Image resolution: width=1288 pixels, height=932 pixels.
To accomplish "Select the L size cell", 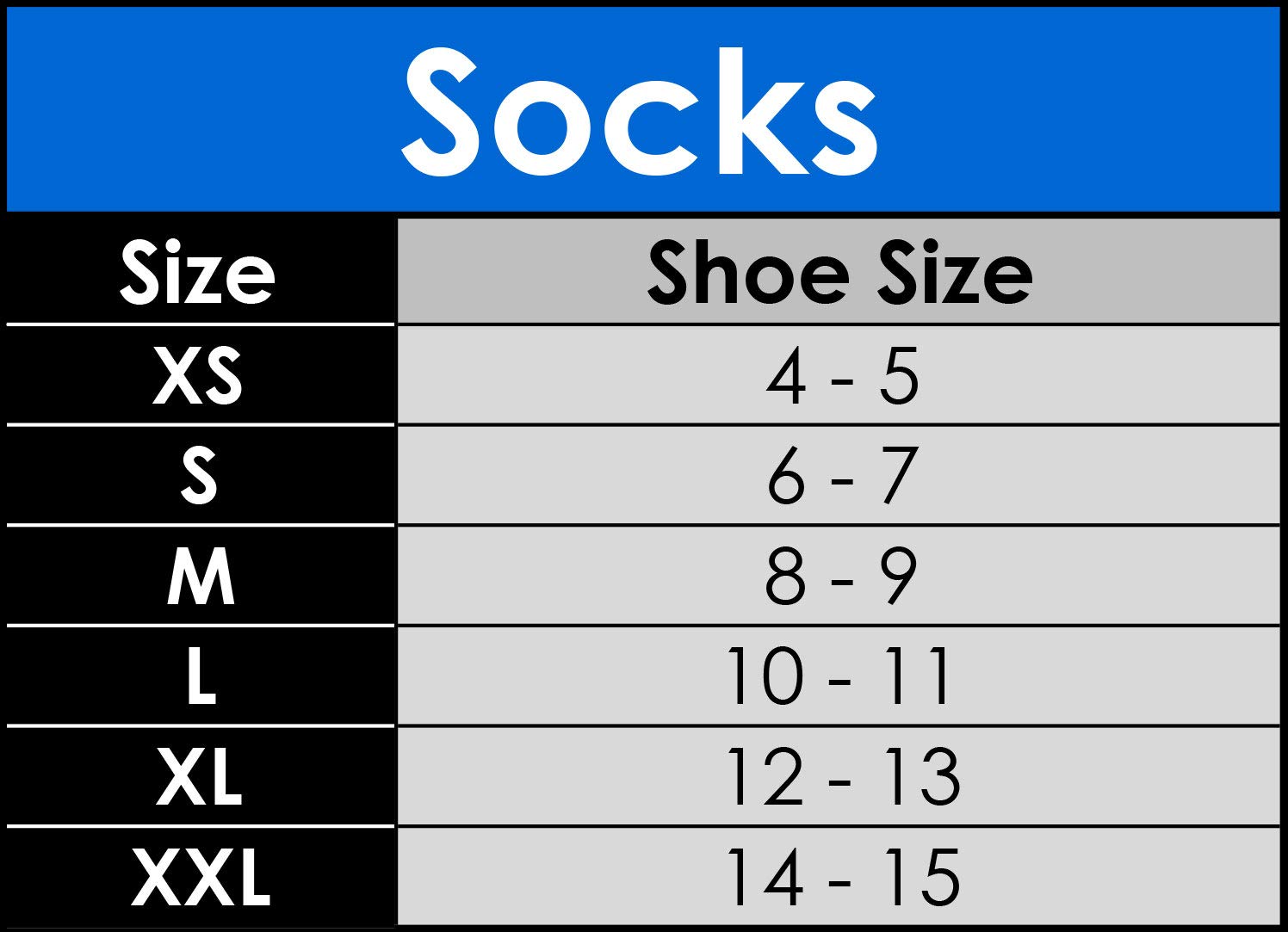I will point(201,676).
